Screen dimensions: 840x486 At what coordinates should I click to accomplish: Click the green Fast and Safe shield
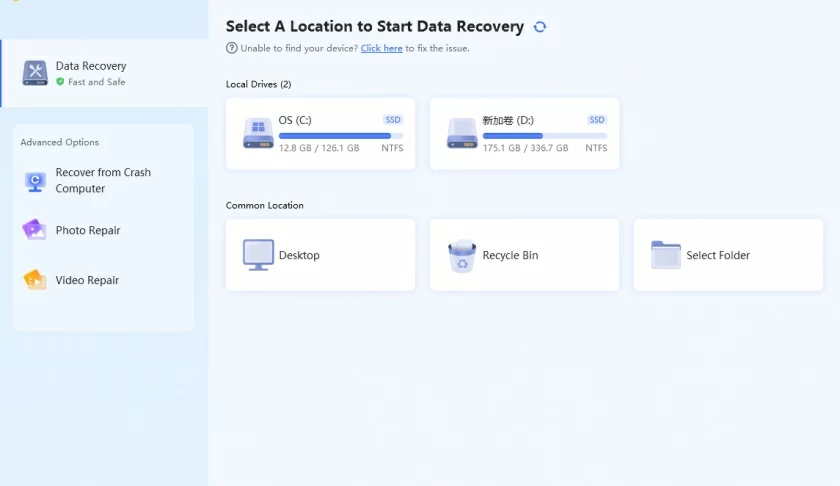(60, 82)
